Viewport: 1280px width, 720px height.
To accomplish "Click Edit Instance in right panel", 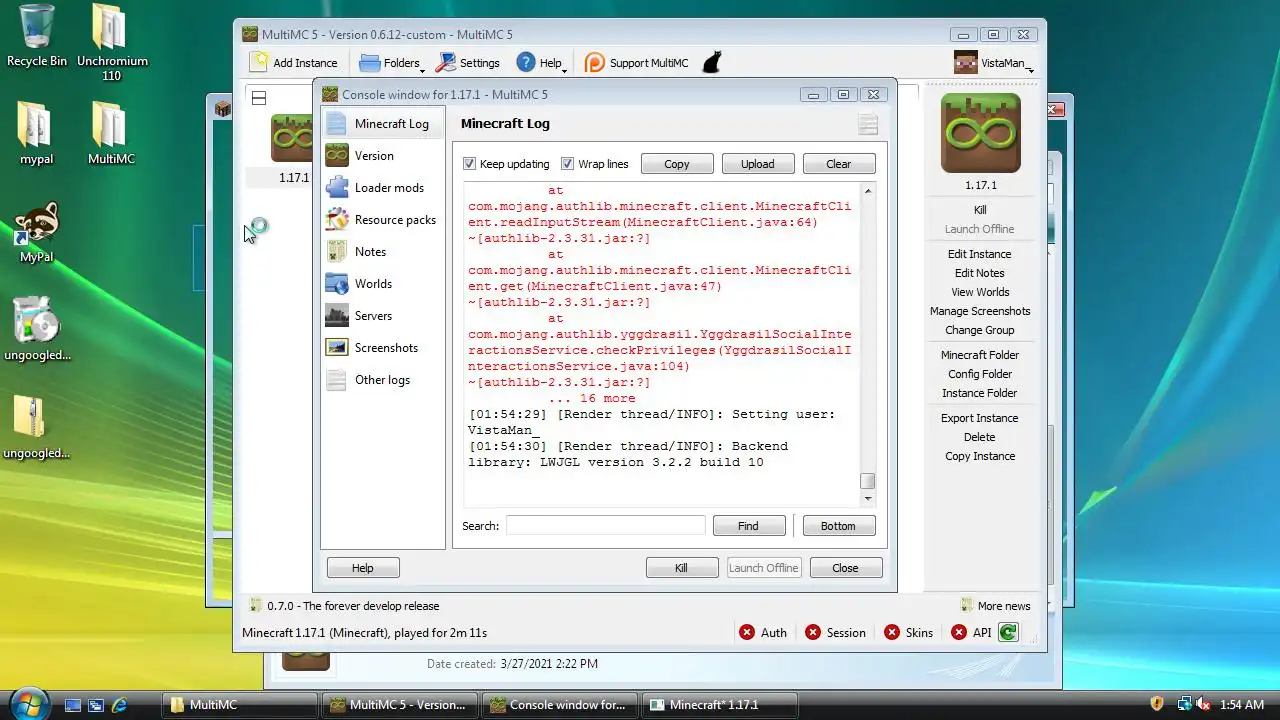I will coord(980,254).
